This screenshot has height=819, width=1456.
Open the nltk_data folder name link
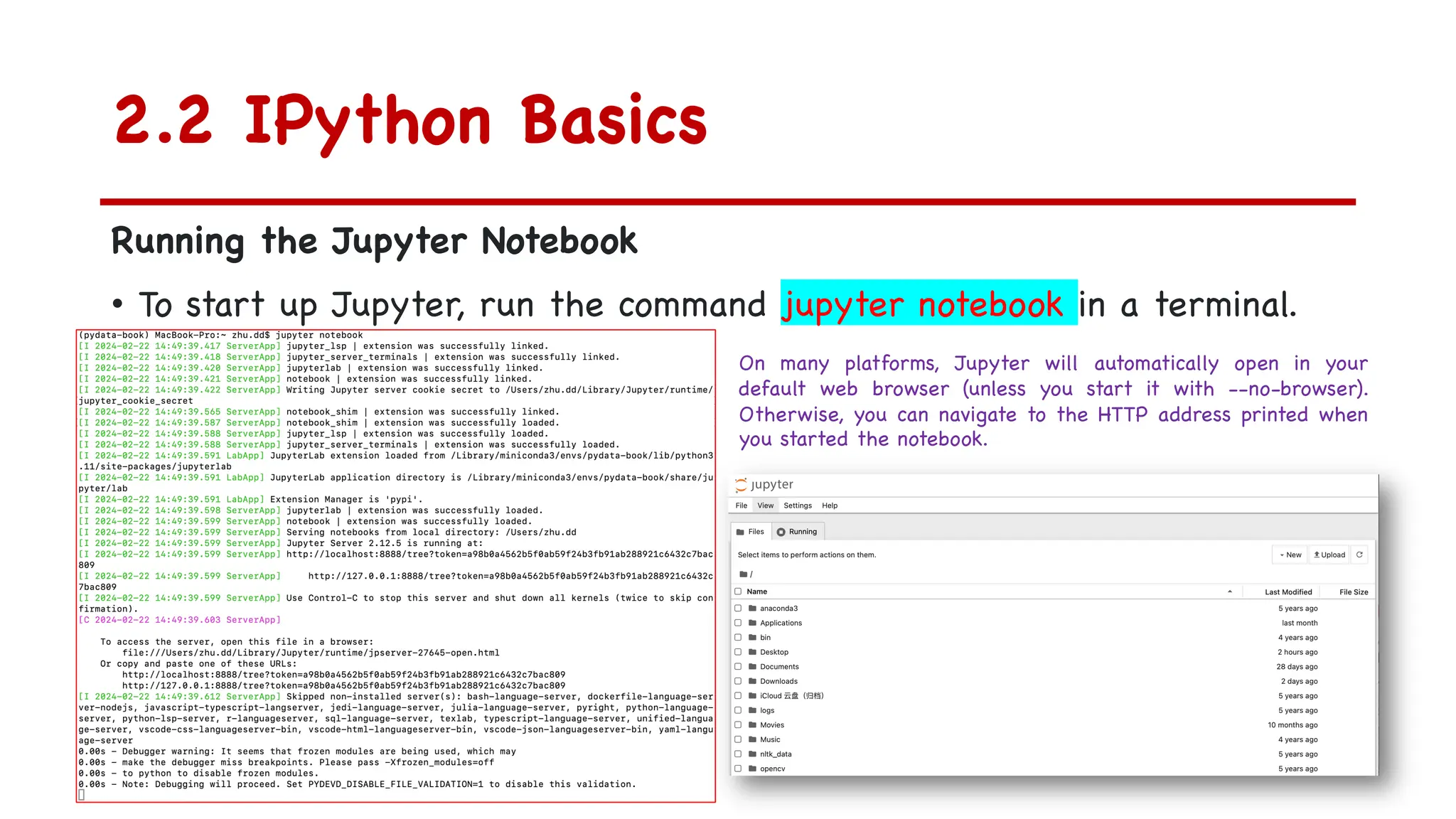click(x=776, y=754)
